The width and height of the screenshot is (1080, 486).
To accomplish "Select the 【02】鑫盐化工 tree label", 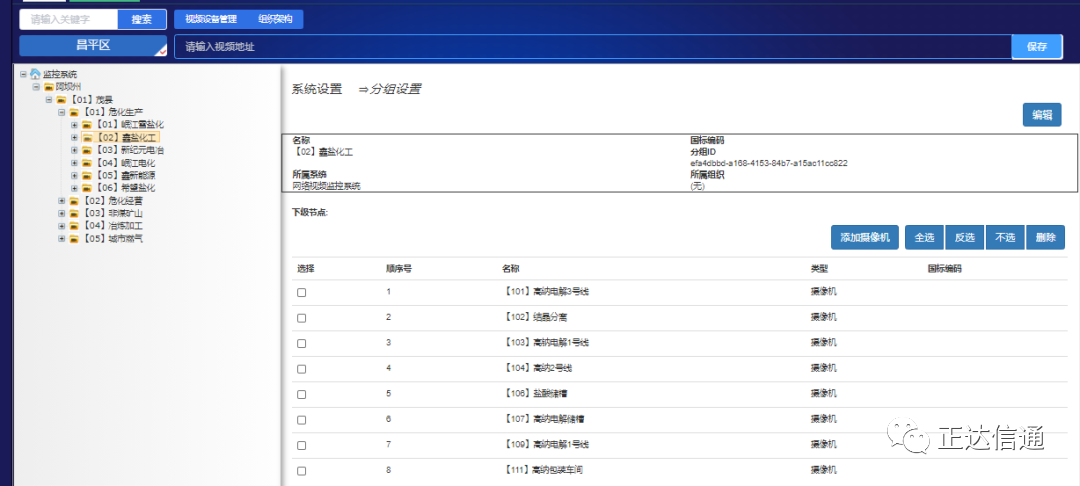I will (x=126, y=138).
